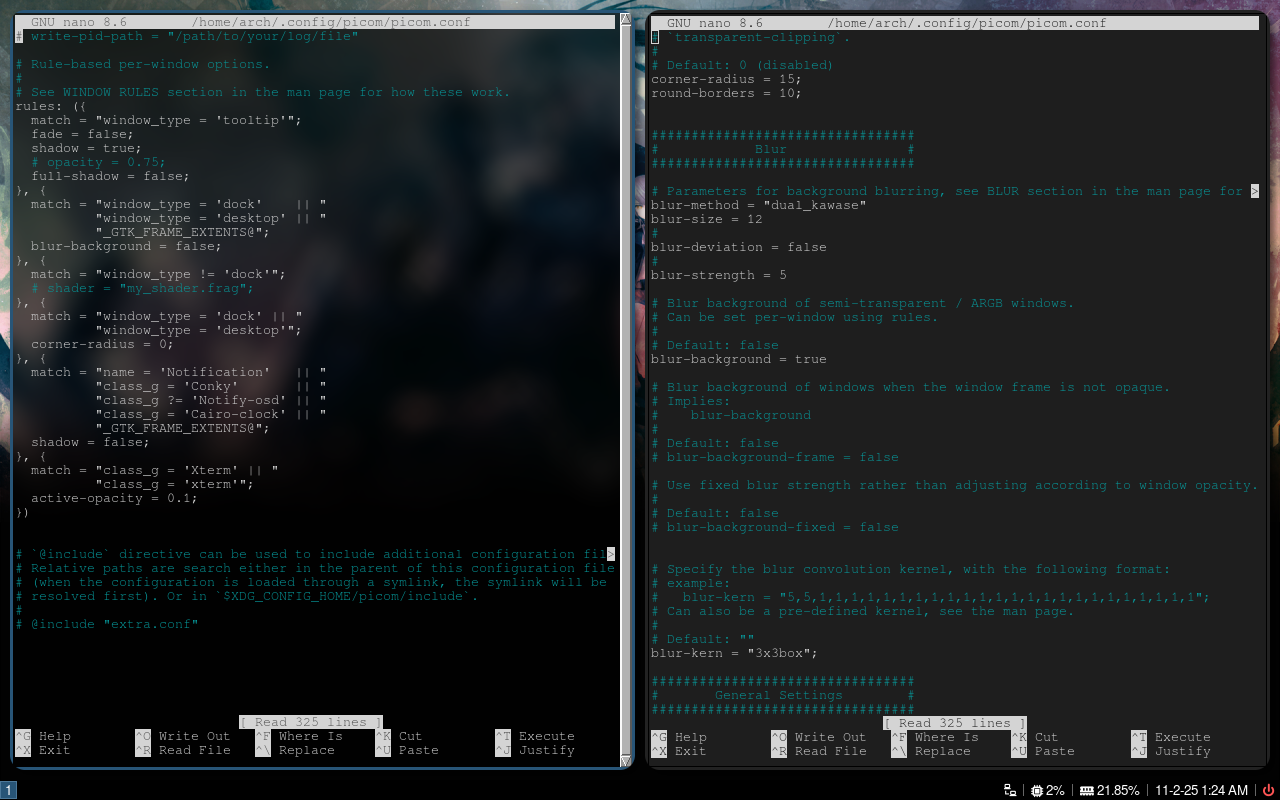Image resolution: width=1280 pixels, height=800 pixels.
Task: Click the "# blur-background-fixed = false" line
Action: 775,527
